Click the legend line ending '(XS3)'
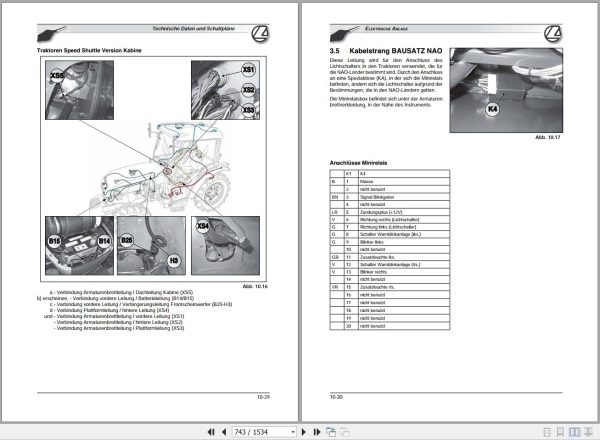 (119, 328)
